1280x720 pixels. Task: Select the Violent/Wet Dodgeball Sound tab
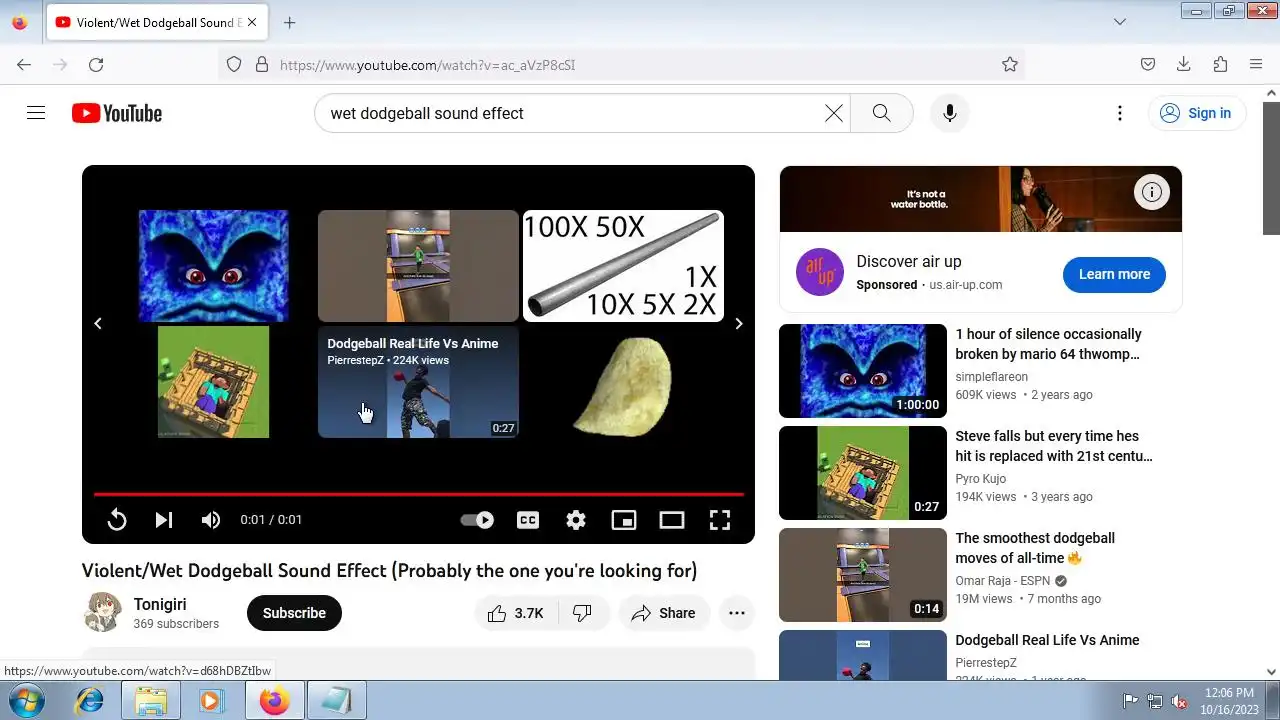click(x=157, y=22)
